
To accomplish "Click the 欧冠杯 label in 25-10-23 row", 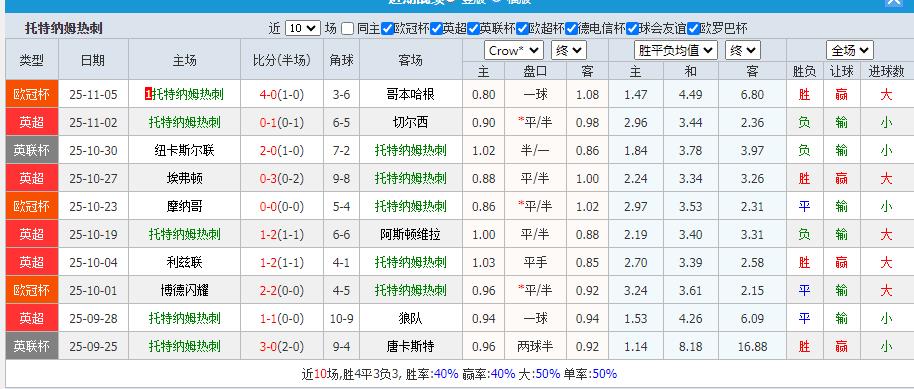I will tap(31, 206).
